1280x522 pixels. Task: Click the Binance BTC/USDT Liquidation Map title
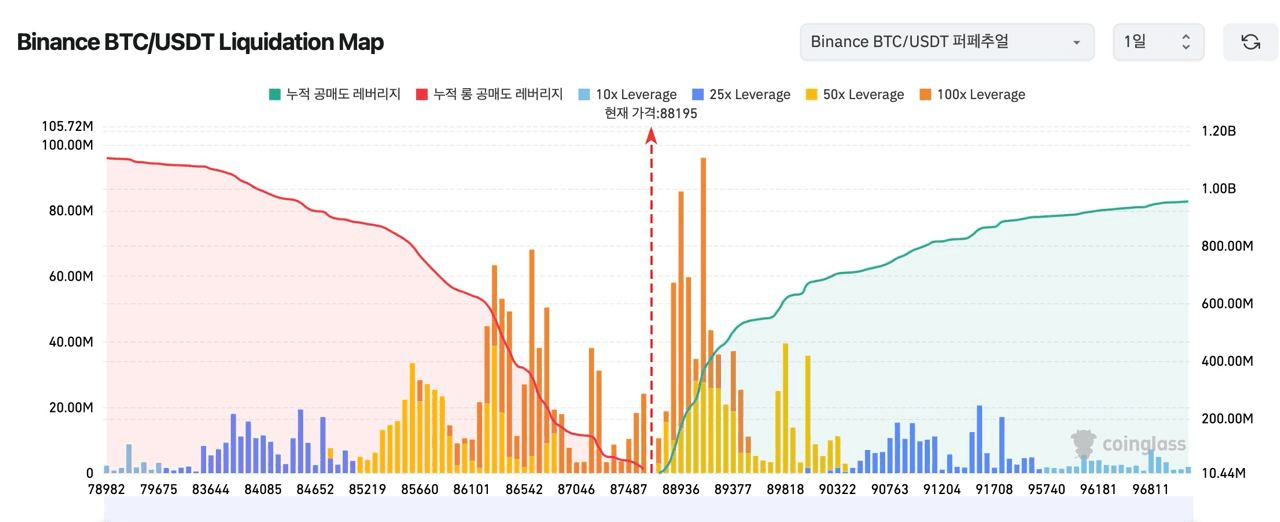[x=200, y=42]
